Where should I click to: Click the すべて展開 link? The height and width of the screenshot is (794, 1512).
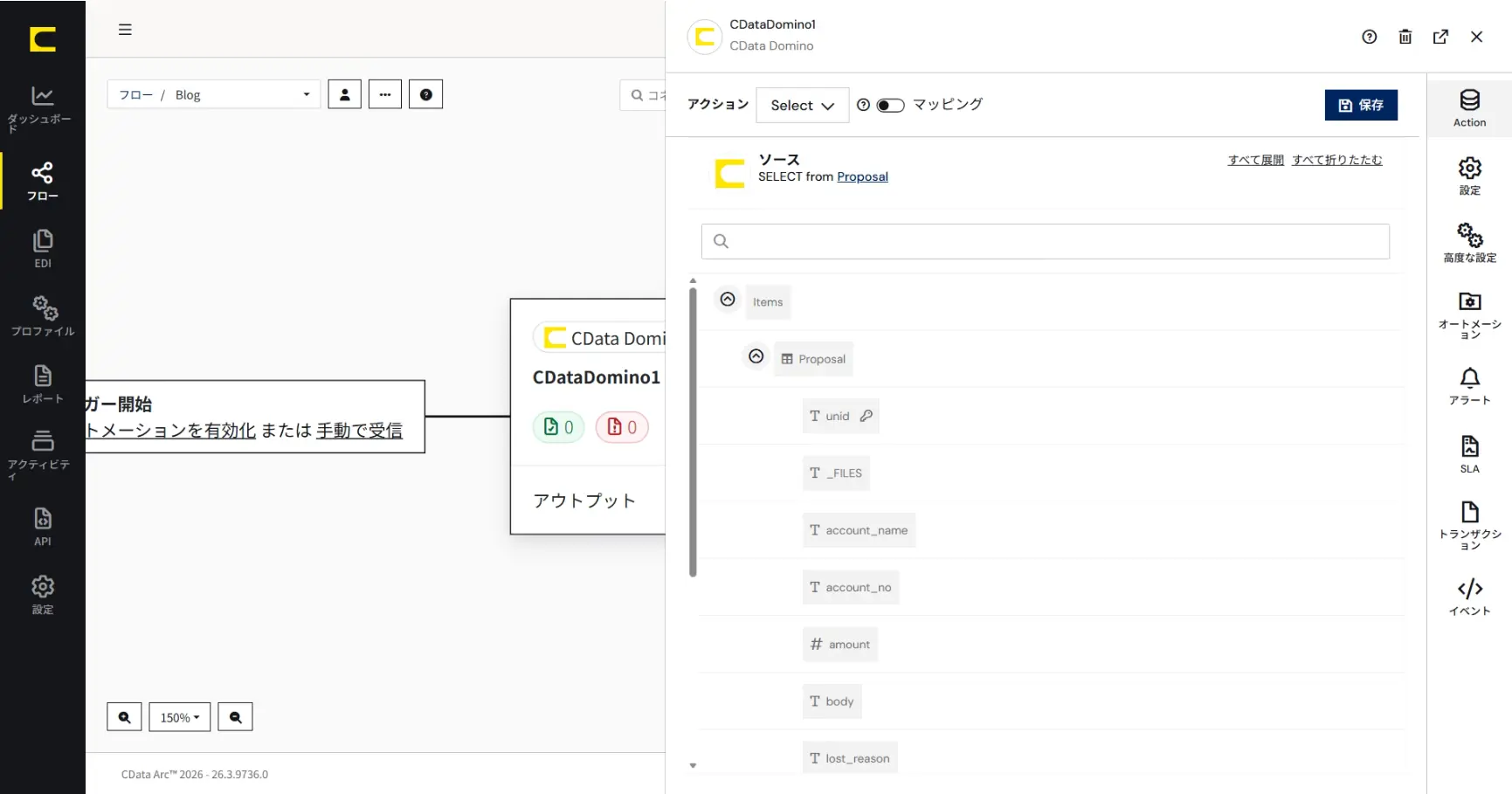1255,160
